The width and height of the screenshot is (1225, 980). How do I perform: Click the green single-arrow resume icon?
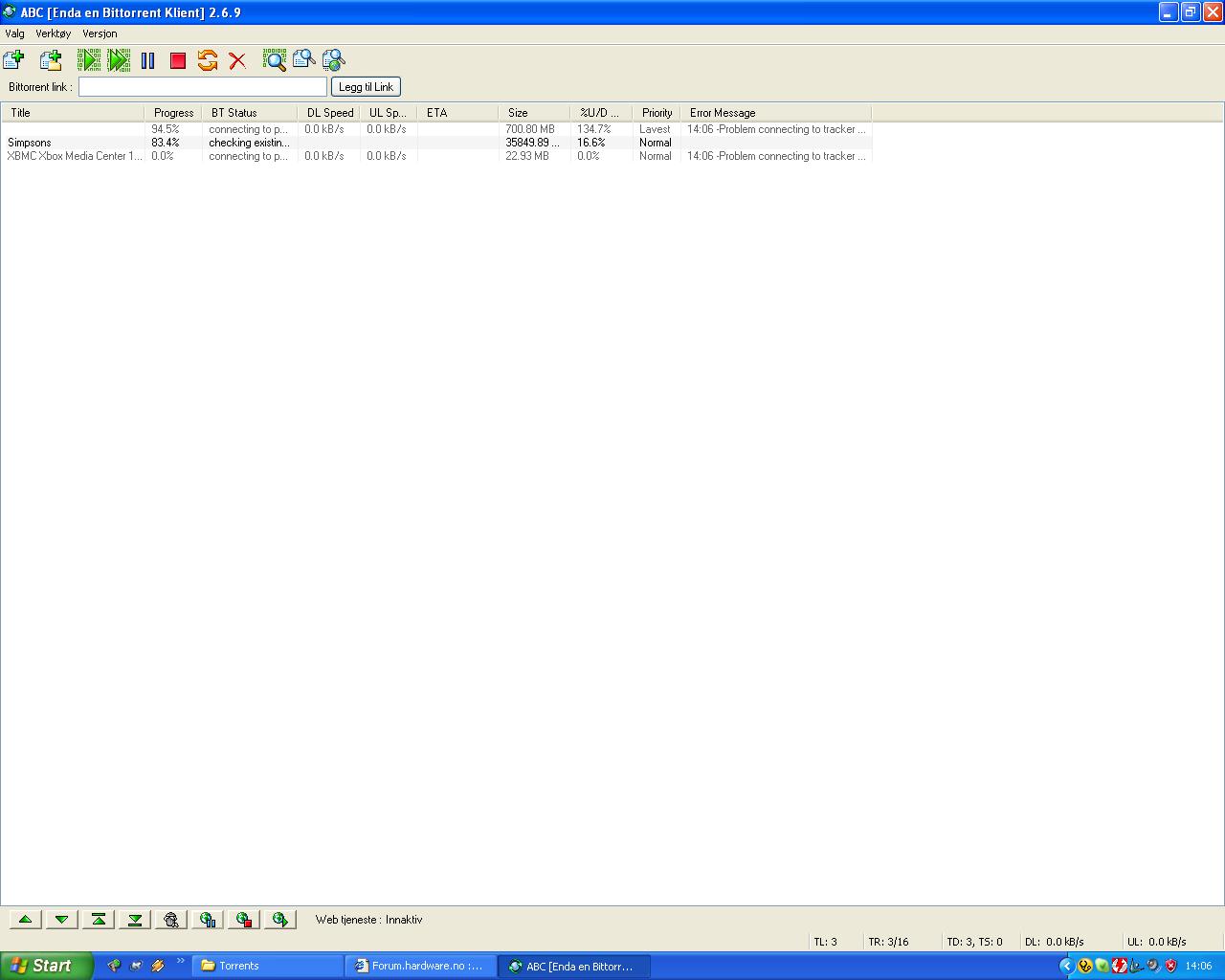pos(89,60)
